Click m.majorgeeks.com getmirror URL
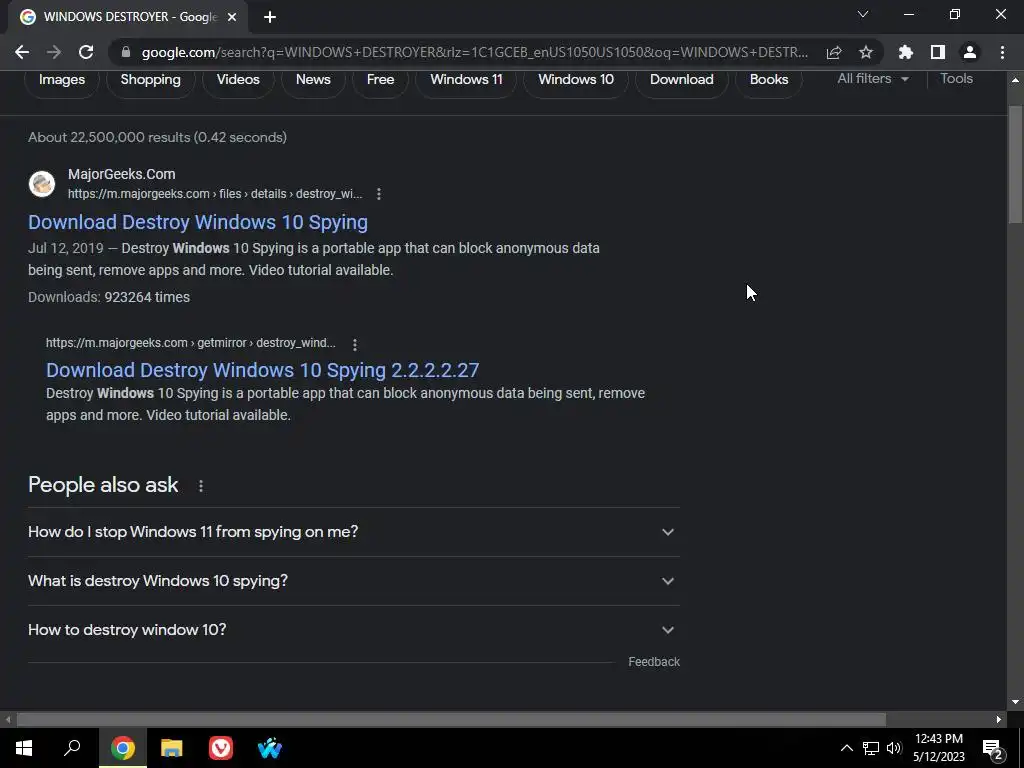This screenshot has width=1024, height=768. tap(191, 343)
